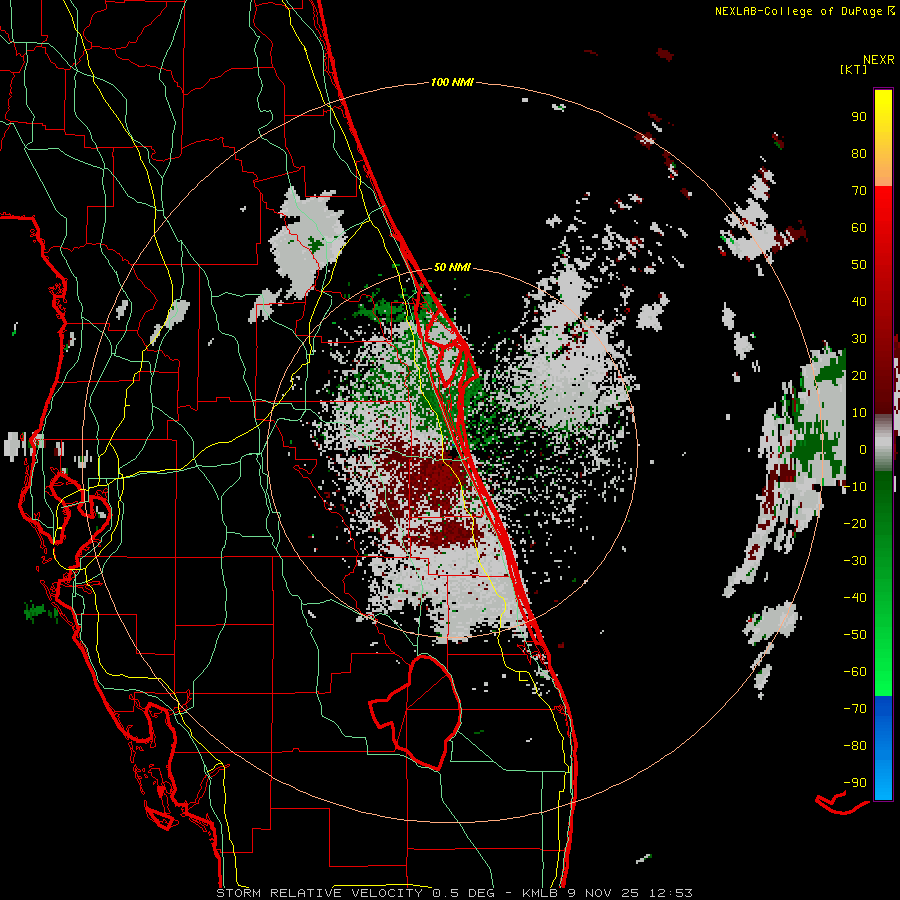Select the -70 scale value
This screenshot has height=900, width=900.
click(x=855, y=709)
